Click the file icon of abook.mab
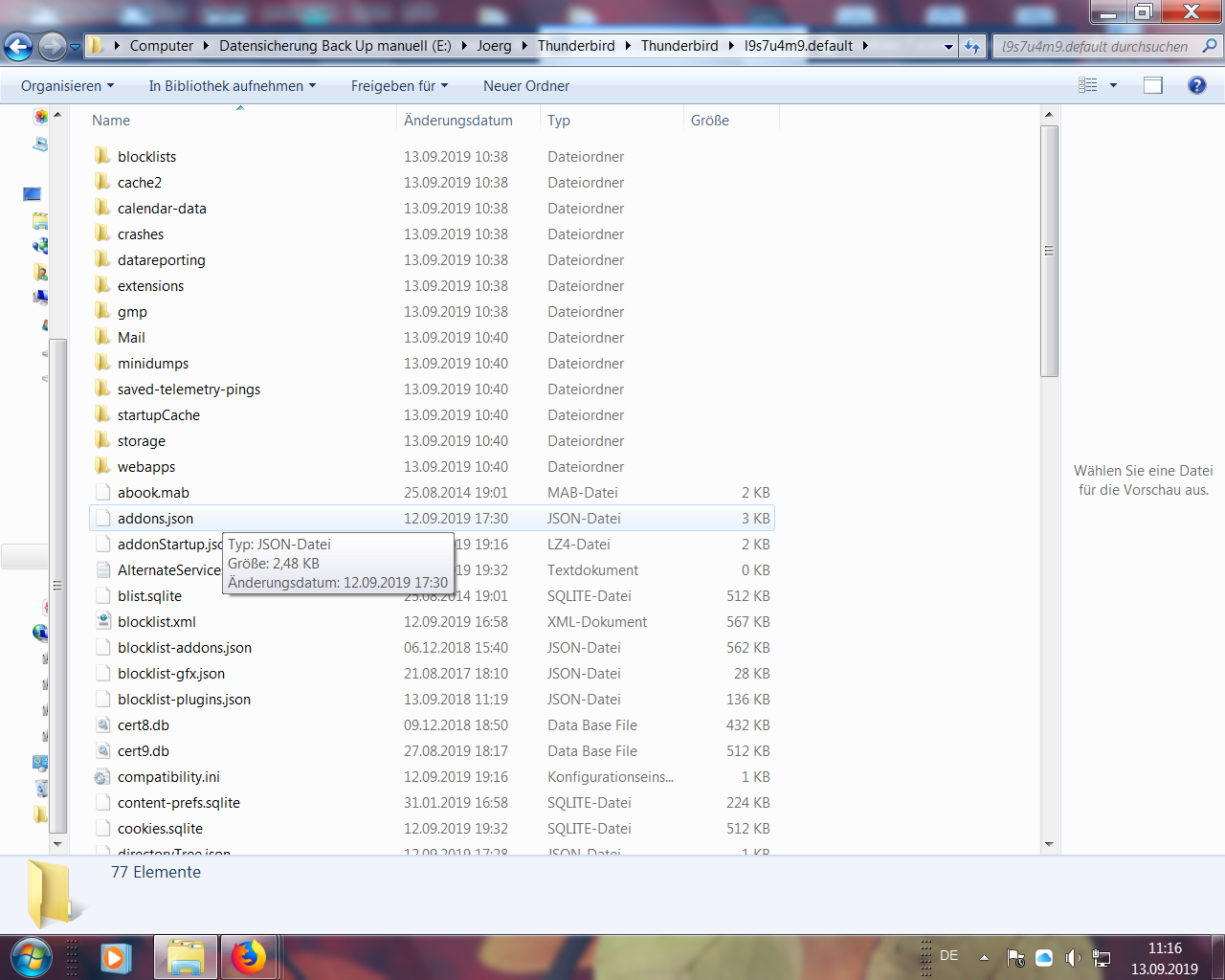Image resolution: width=1225 pixels, height=980 pixels. pyautogui.click(x=102, y=492)
